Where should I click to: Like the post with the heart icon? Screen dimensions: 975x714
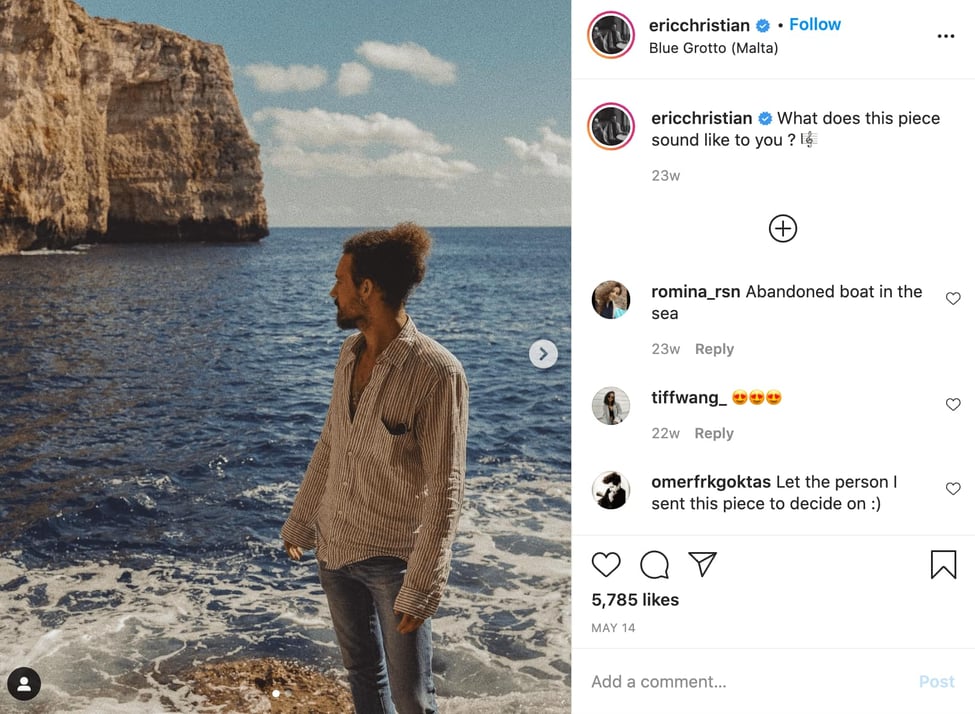click(606, 565)
